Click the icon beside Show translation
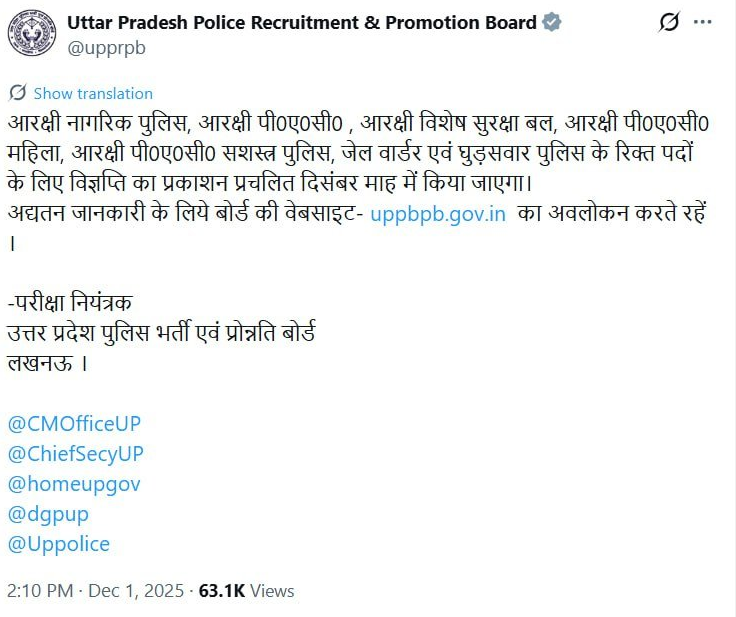Image resolution: width=736 pixels, height=617 pixels. (17, 93)
